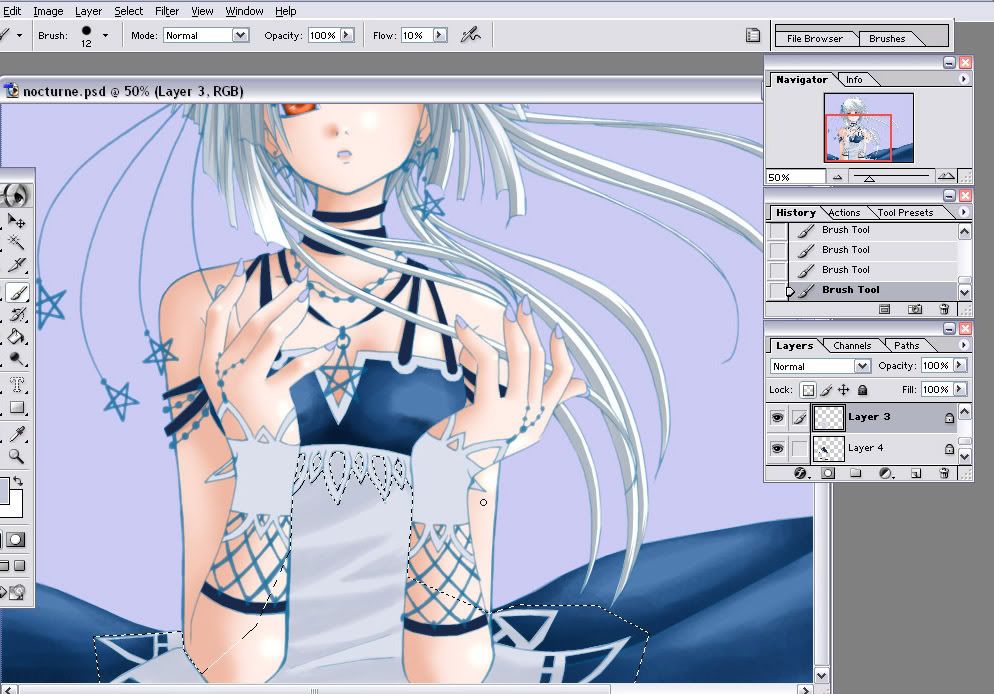This screenshot has height=694, width=994.
Task: Open the Navigator panel options menu
Action: (964, 79)
